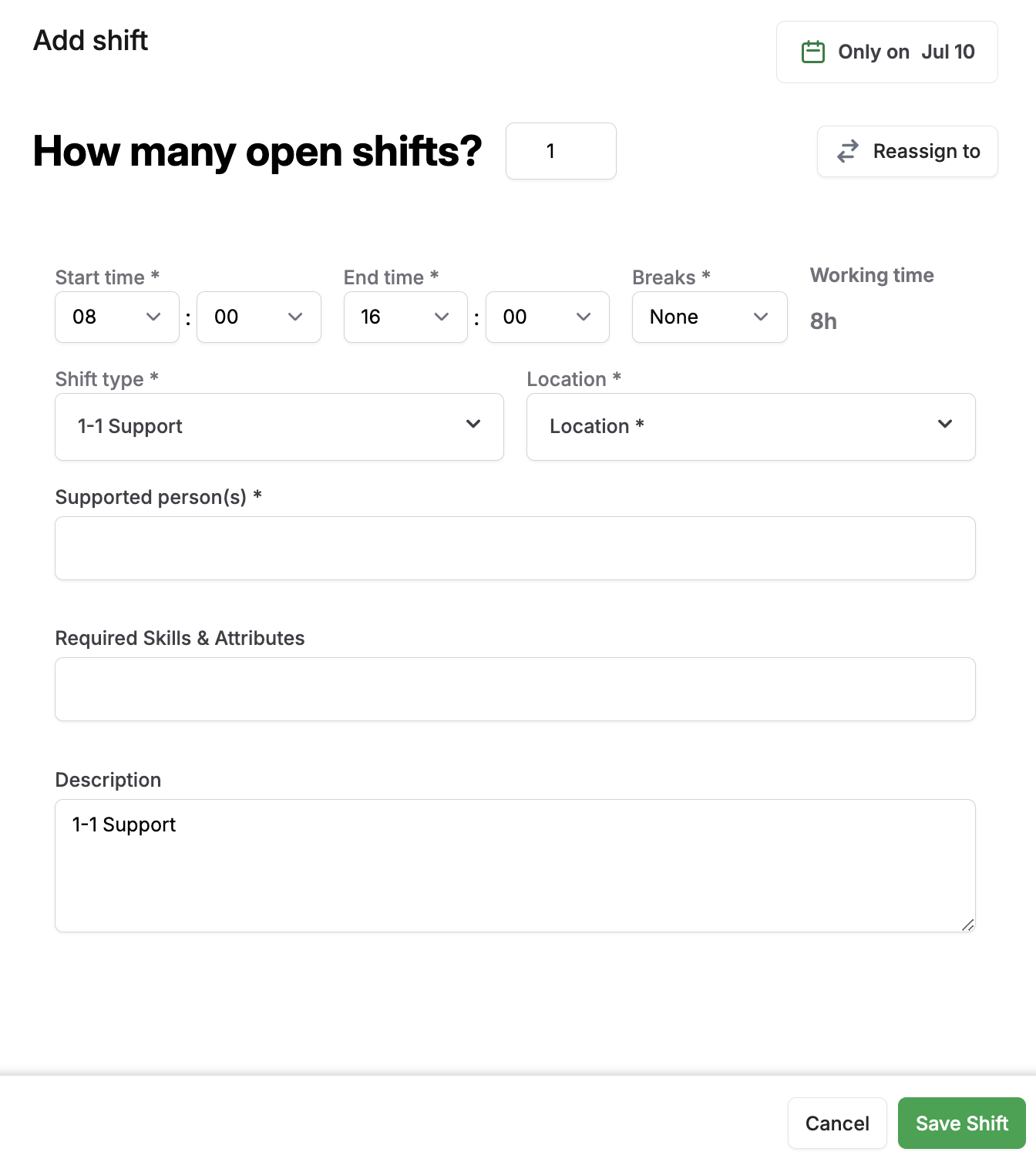
Task: Click the calendar icon next to Only on Jul 10
Action: pyautogui.click(x=813, y=52)
